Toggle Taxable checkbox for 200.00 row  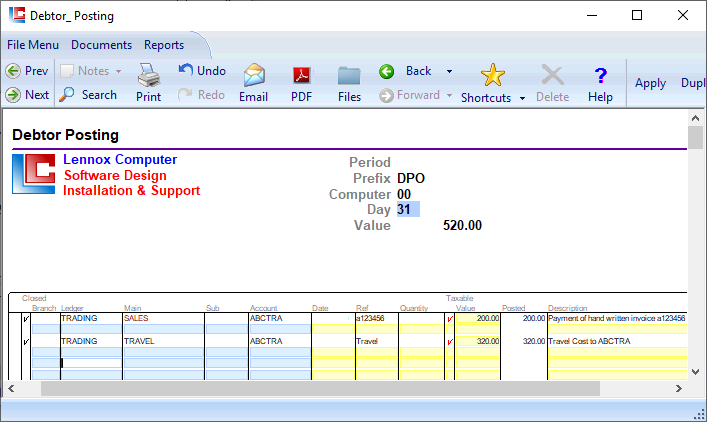(450, 319)
